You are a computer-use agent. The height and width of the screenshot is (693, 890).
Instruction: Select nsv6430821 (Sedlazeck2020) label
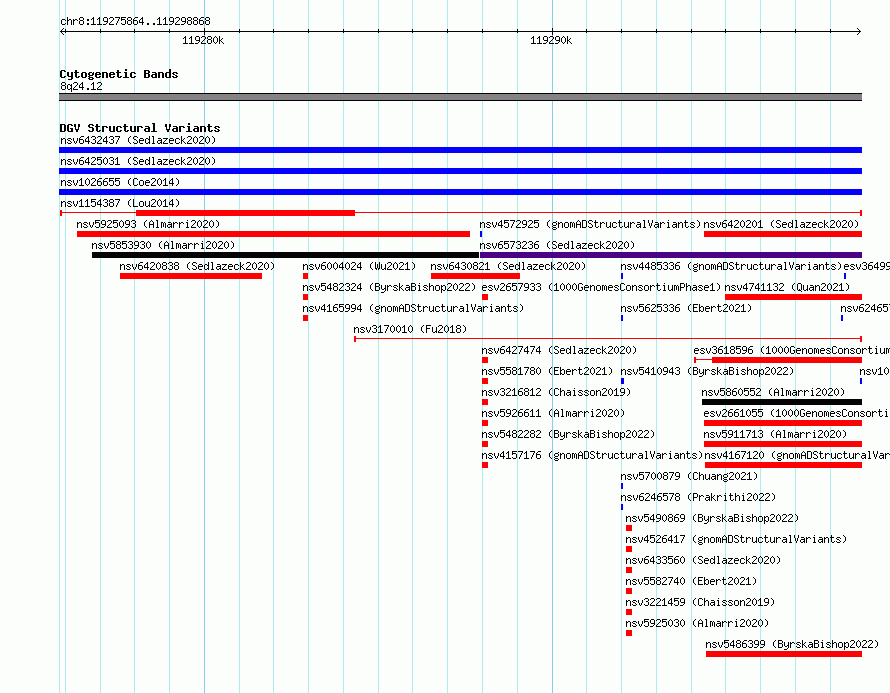click(508, 266)
